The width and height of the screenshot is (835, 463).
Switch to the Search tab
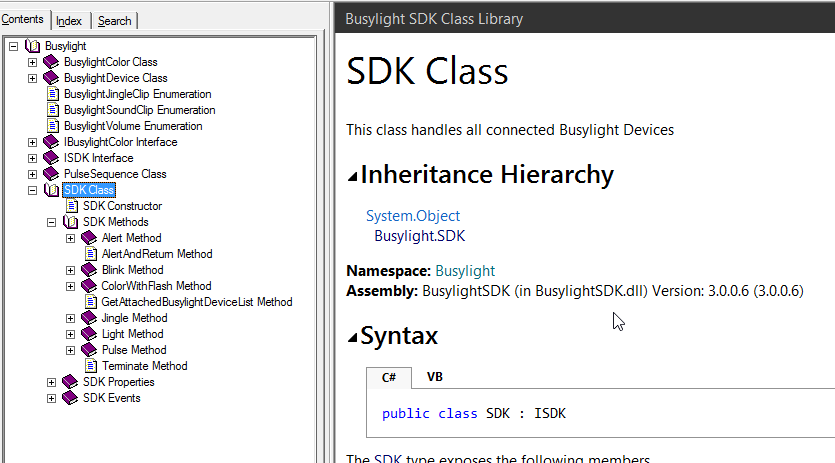pyautogui.click(x=114, y=21)
